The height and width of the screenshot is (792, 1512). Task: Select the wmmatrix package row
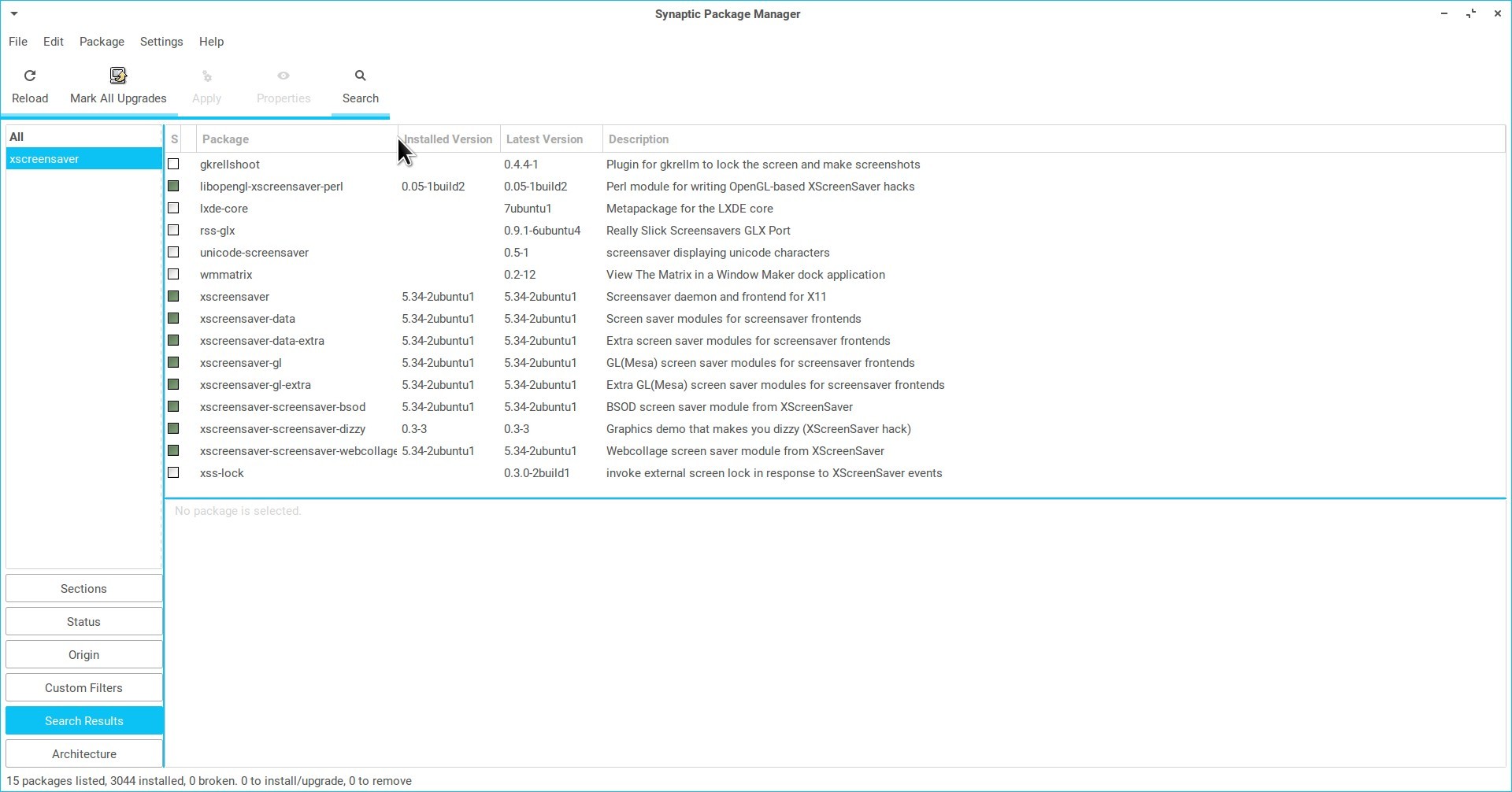tap(226, 275)
